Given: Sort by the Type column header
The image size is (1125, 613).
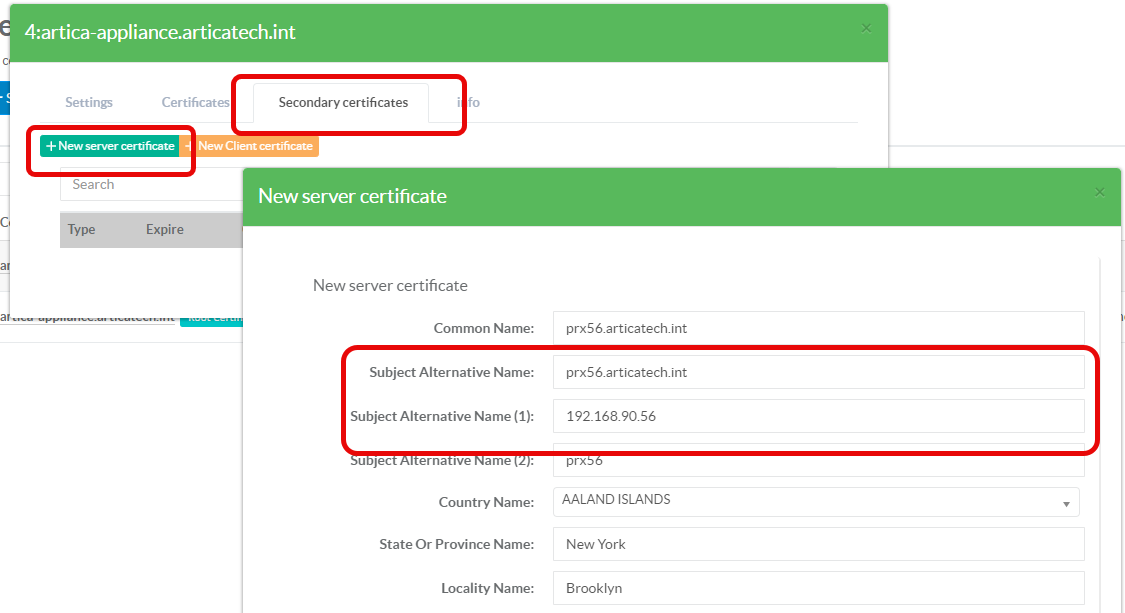Looking at the screenshot, I should pos(82,229).
